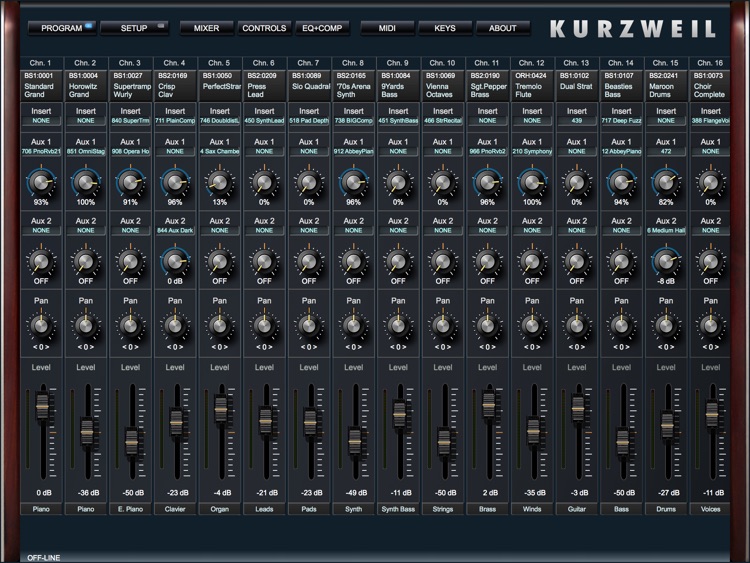Click Chn. 11 Aux 1 knob at 96%
Image resolution: width=750 pixels, height=563 pixels.
pyautogui.click(x=487, y=182)
